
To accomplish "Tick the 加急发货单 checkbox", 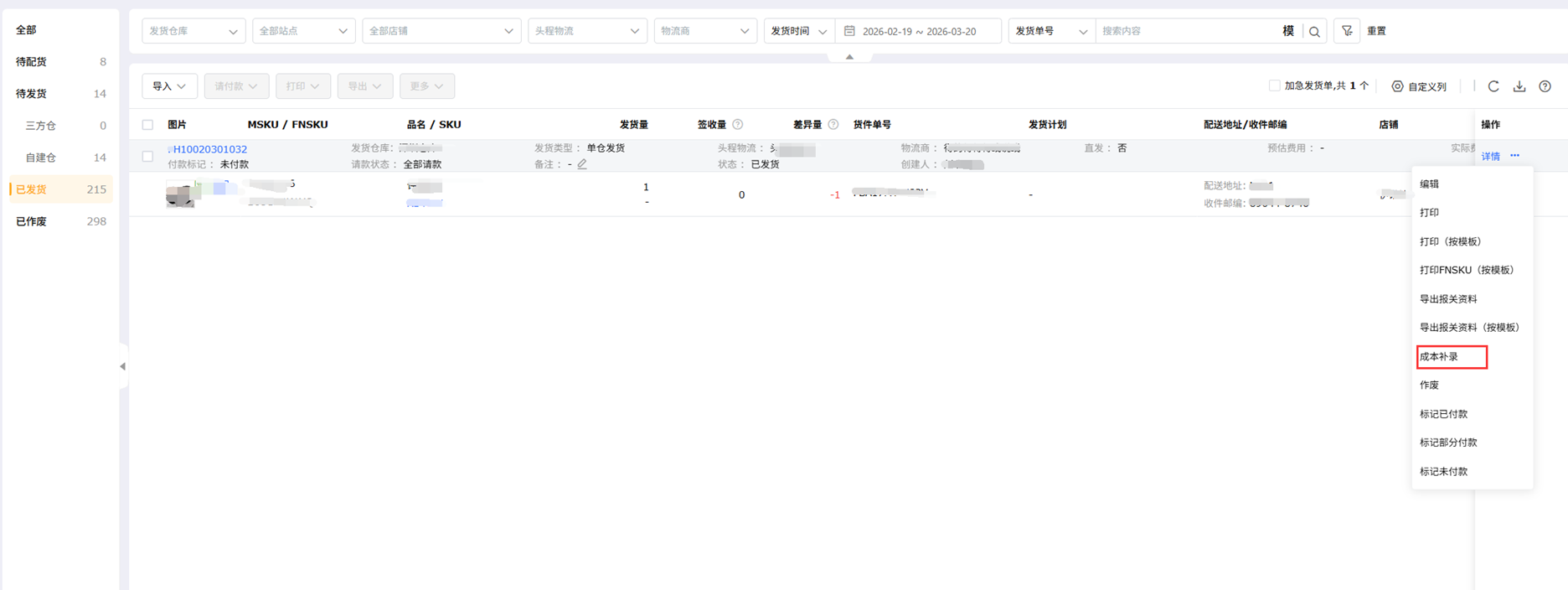I will (x=1274, y=85).
